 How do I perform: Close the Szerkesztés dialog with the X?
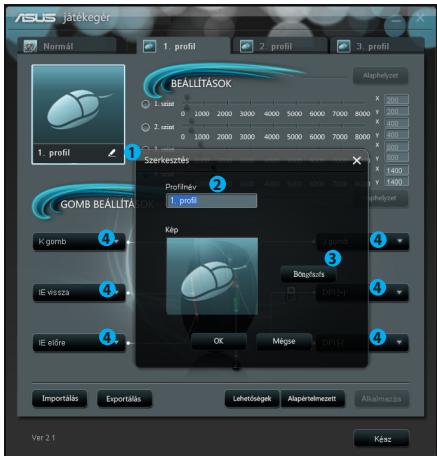[357, 161]
